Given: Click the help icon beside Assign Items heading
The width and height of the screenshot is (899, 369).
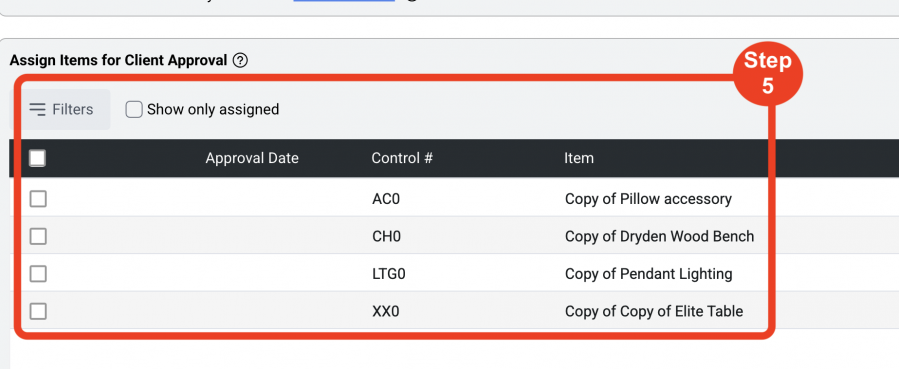Looking at the screenshot, I should pos(241,60).
